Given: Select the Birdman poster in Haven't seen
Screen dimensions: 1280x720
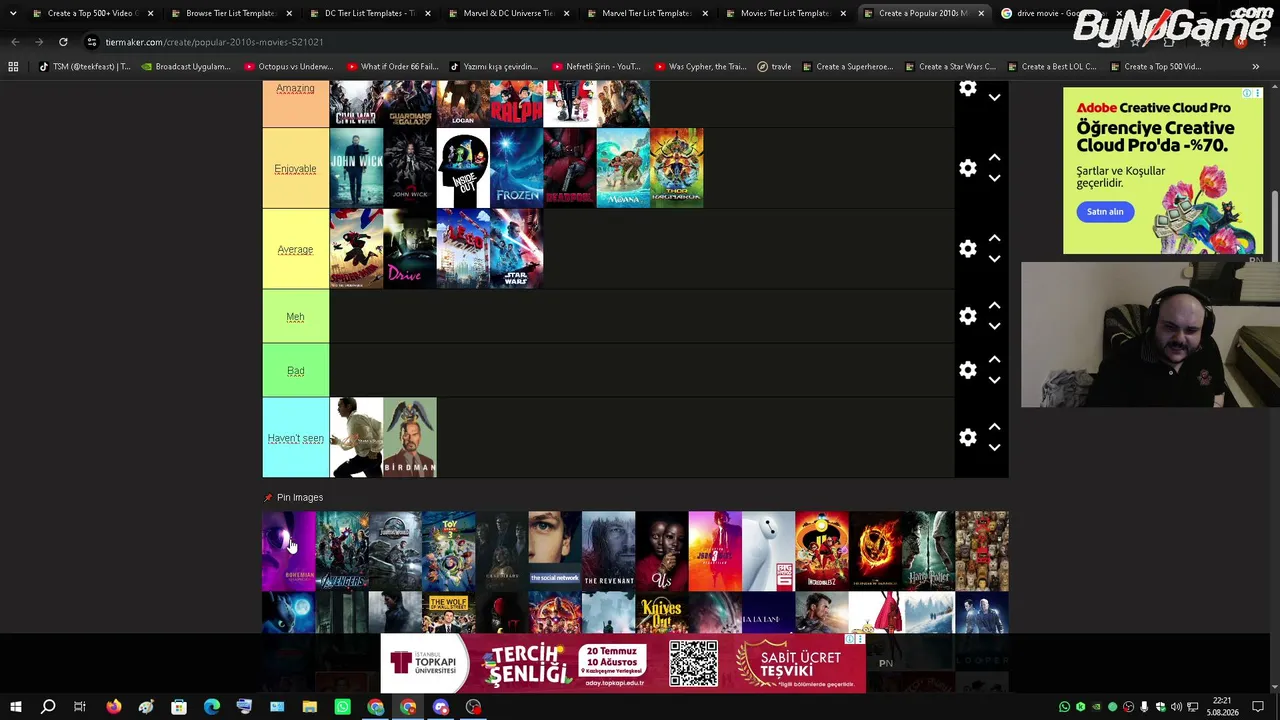Looking at the screenshot, I should (410, 437).
